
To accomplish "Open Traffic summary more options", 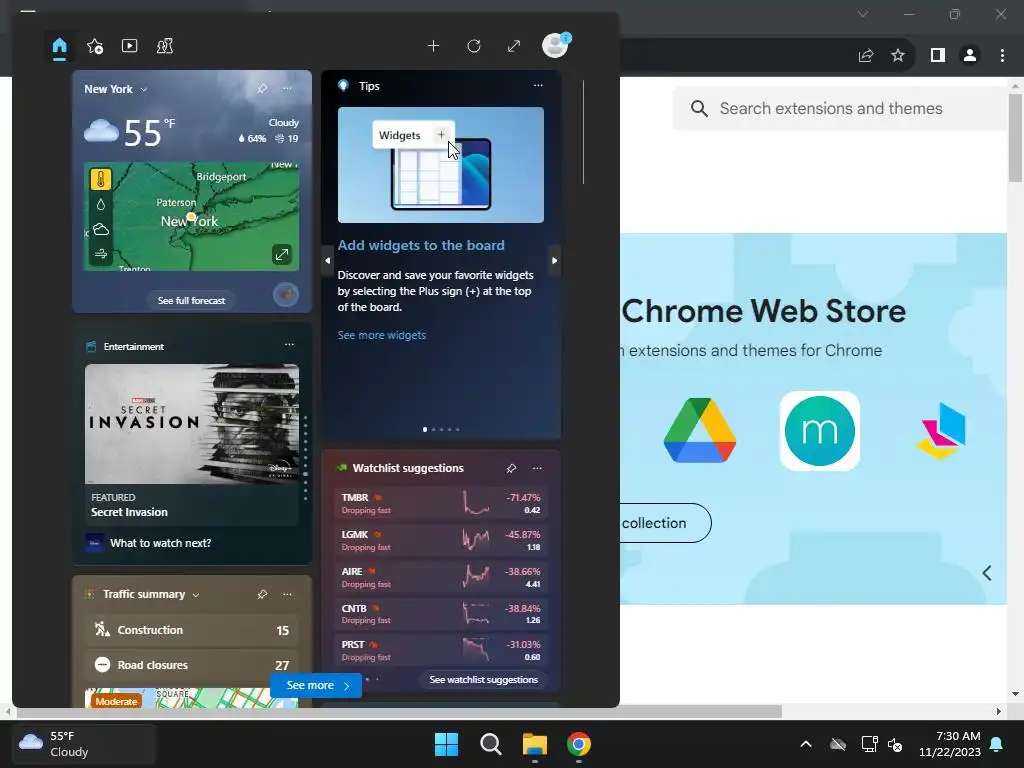I will [x=287, y=594].
